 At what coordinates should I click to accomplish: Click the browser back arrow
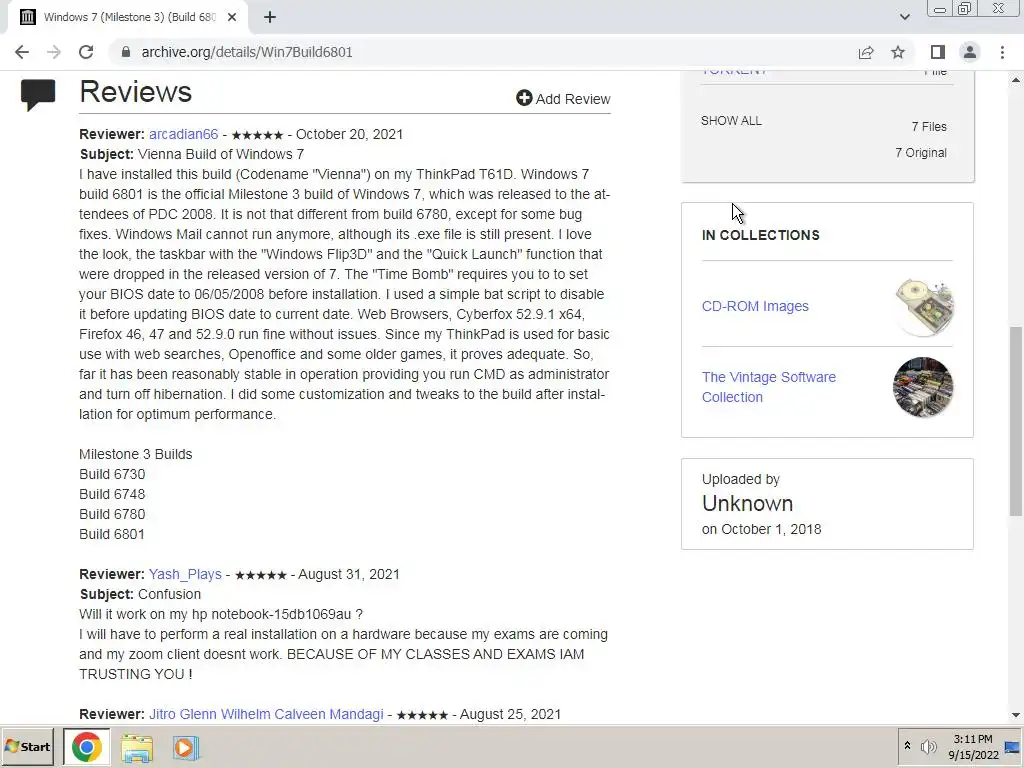pyautogui.click(x=22, y=52)
